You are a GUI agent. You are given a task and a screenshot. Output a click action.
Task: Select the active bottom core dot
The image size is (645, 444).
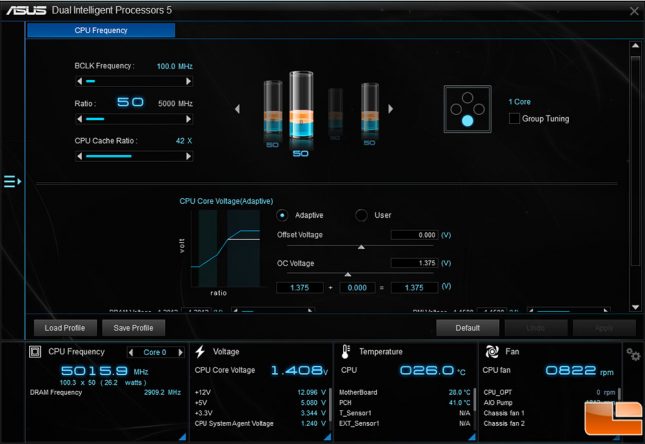tap(467, 121)
